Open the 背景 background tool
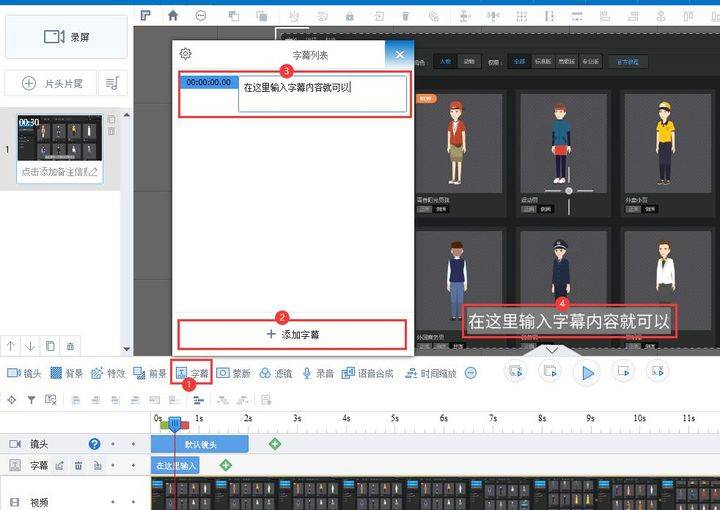720x510 pixels. tap(66, 373)
